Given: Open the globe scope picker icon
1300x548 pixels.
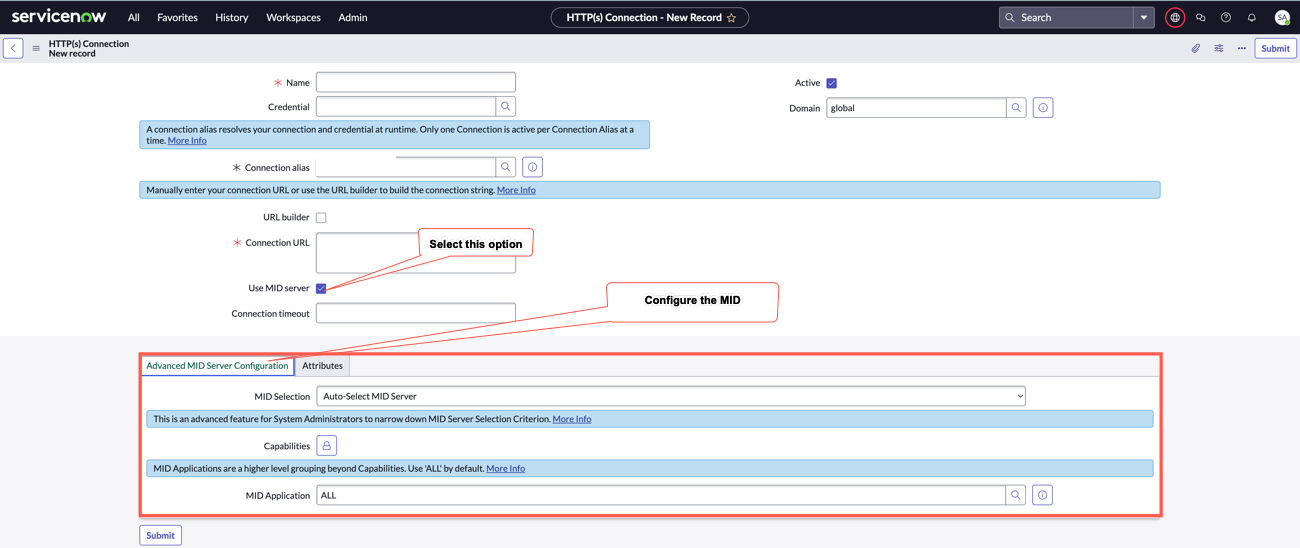Looking at the screenshot, I should pyautogui.click(x=1175, y=18).
